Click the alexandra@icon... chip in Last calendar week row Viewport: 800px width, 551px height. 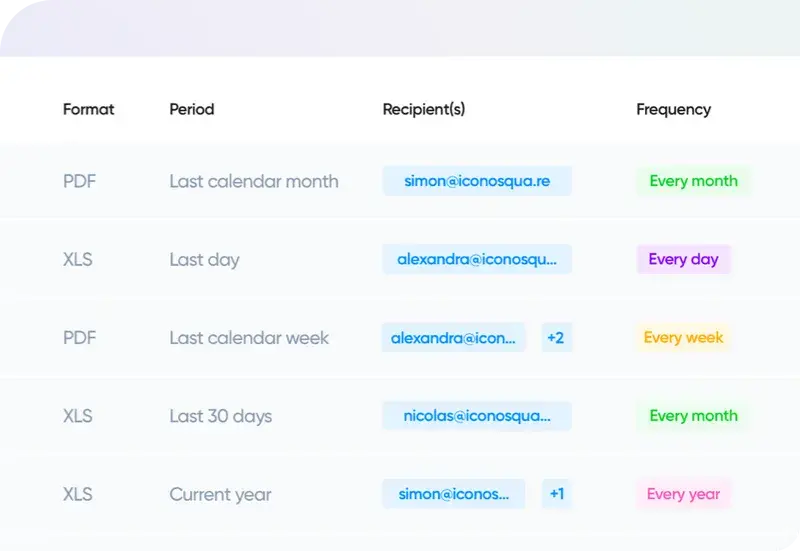[x=453, y=338]
